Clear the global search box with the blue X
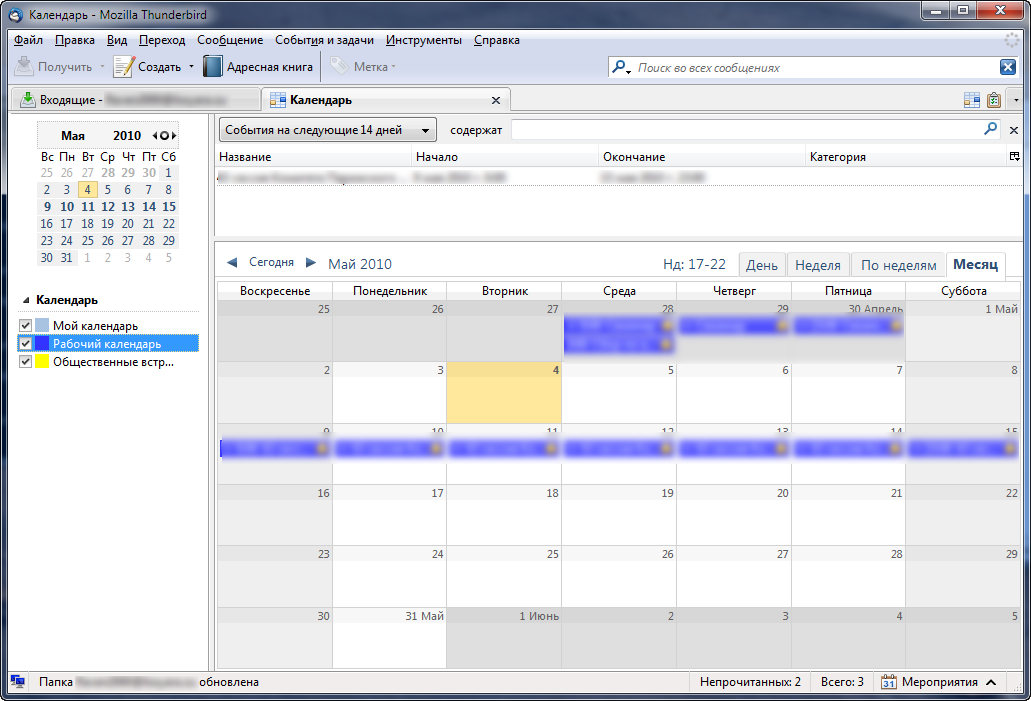Screen dimensions: 1031x701 point(1007,67)
